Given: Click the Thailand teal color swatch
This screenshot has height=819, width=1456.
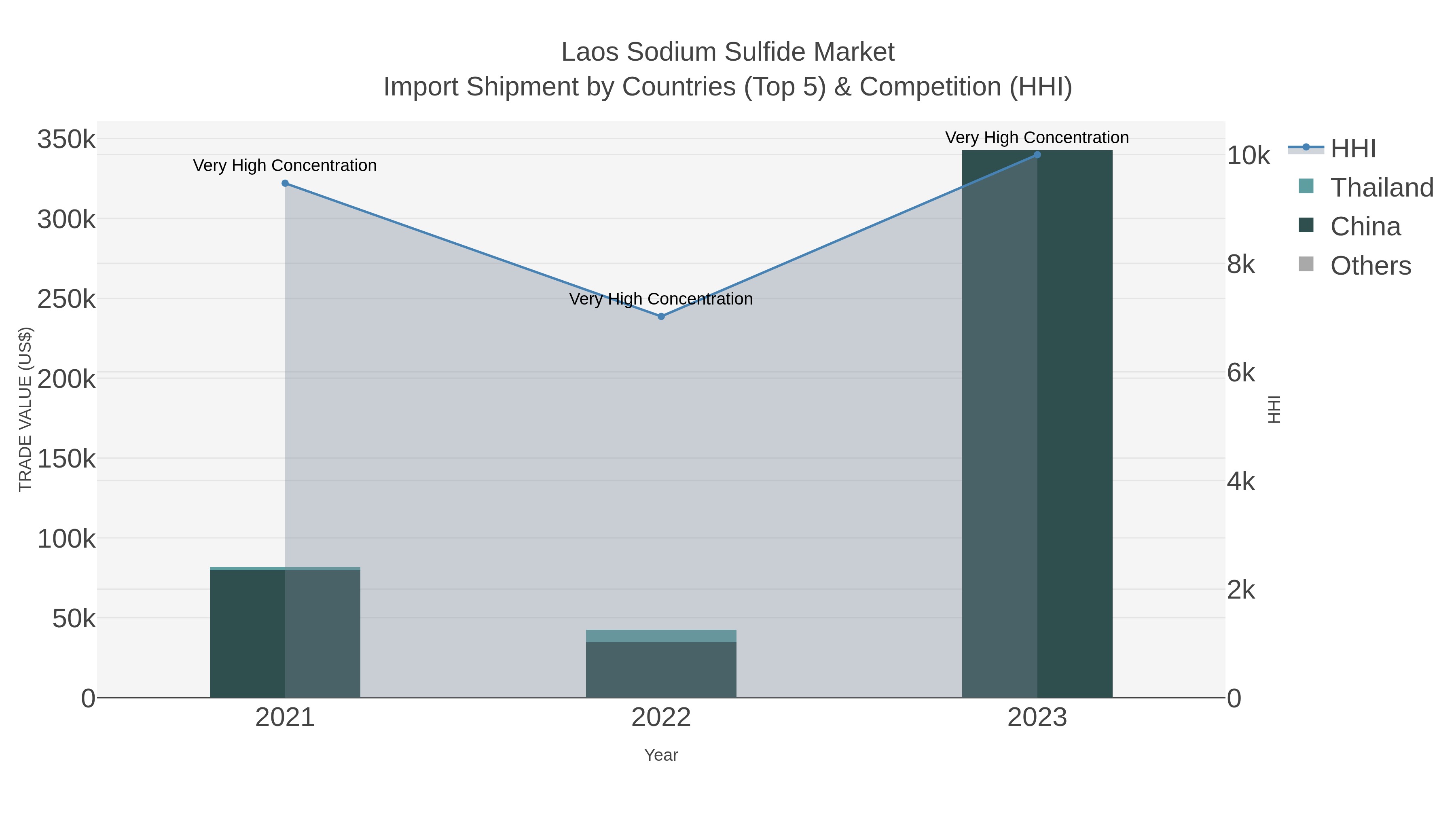Looking at the screenshot, I should (x=1306, y=186).
